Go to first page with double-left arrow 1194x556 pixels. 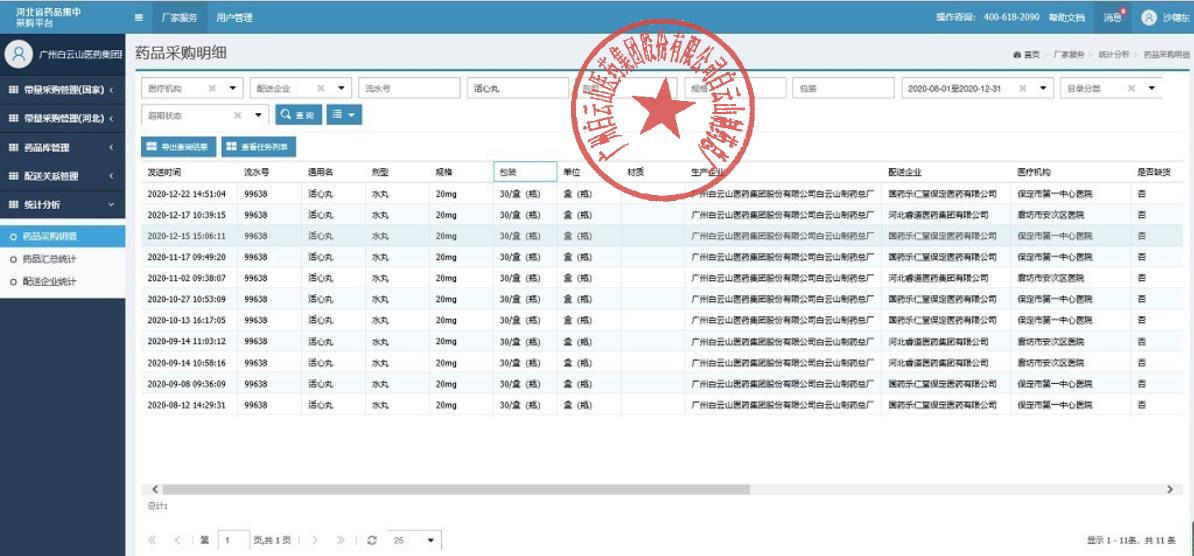(152, 540)
